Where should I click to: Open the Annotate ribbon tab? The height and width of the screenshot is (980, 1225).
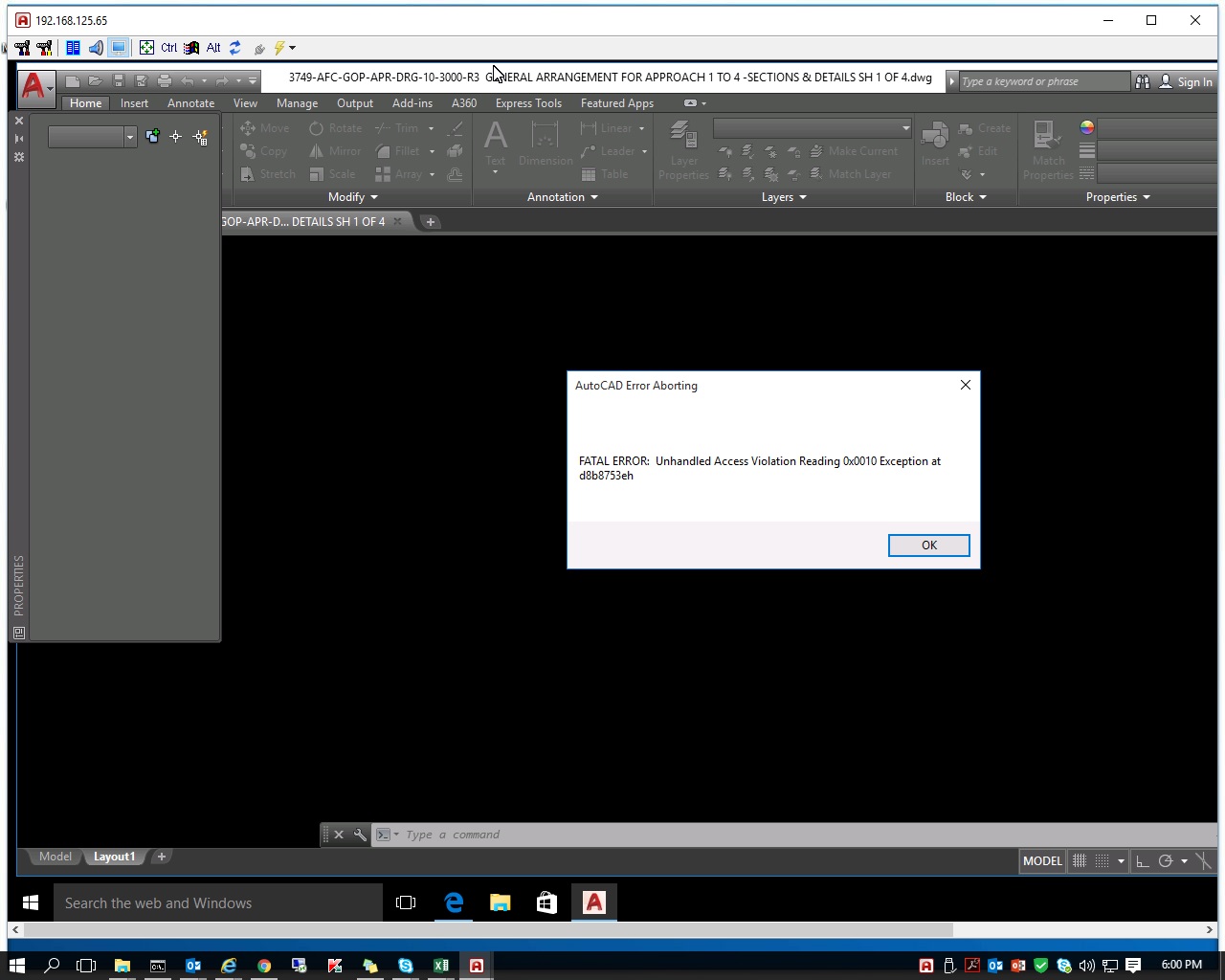click(x=190, y=102)
